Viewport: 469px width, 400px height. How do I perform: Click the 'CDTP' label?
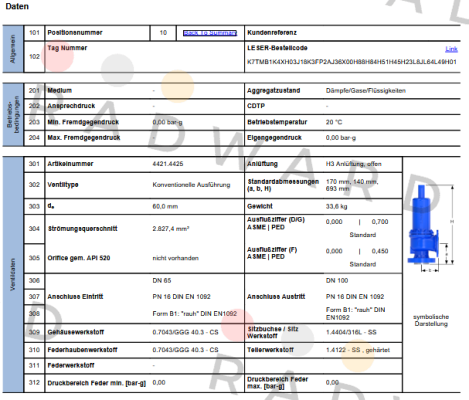click(256, 106)
